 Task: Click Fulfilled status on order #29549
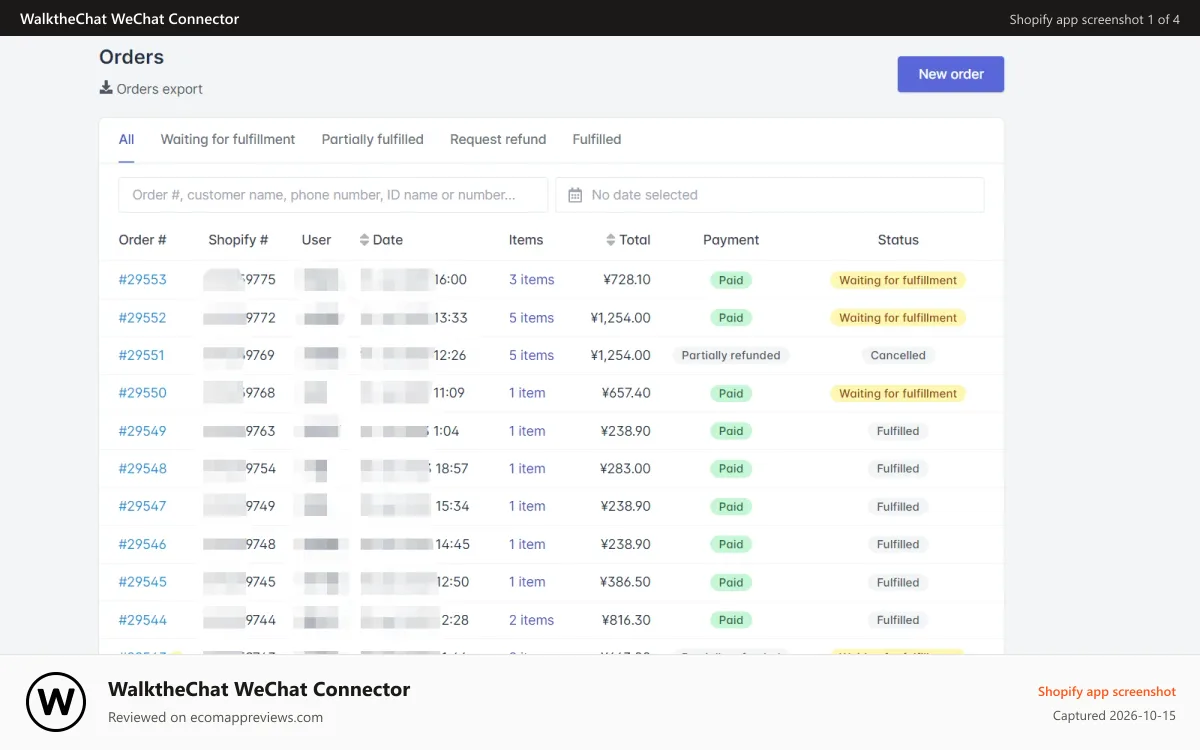point(898,431)
